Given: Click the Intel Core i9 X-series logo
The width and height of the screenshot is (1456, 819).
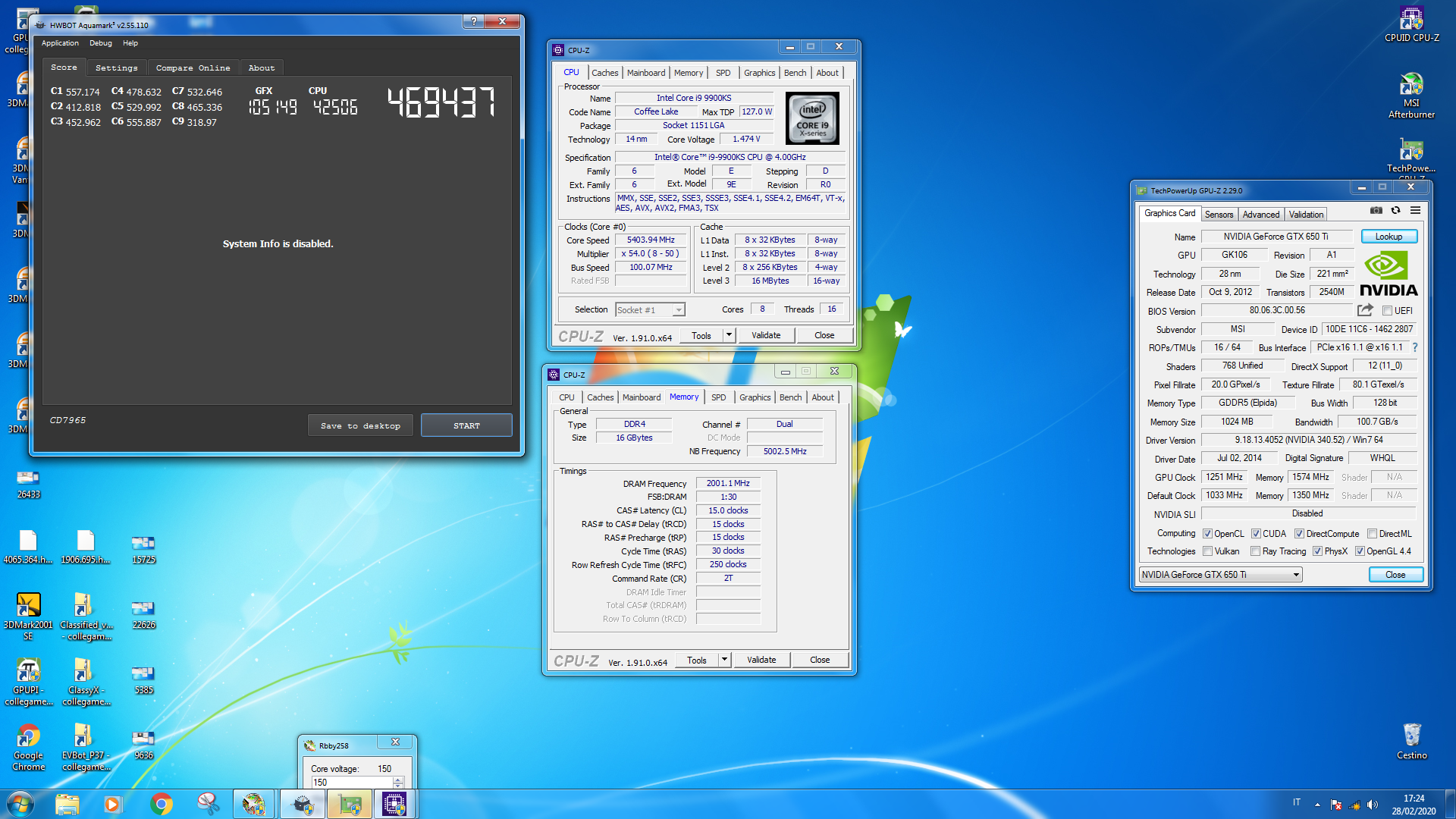Looking at the screenshot, I should tap(812, 118).
